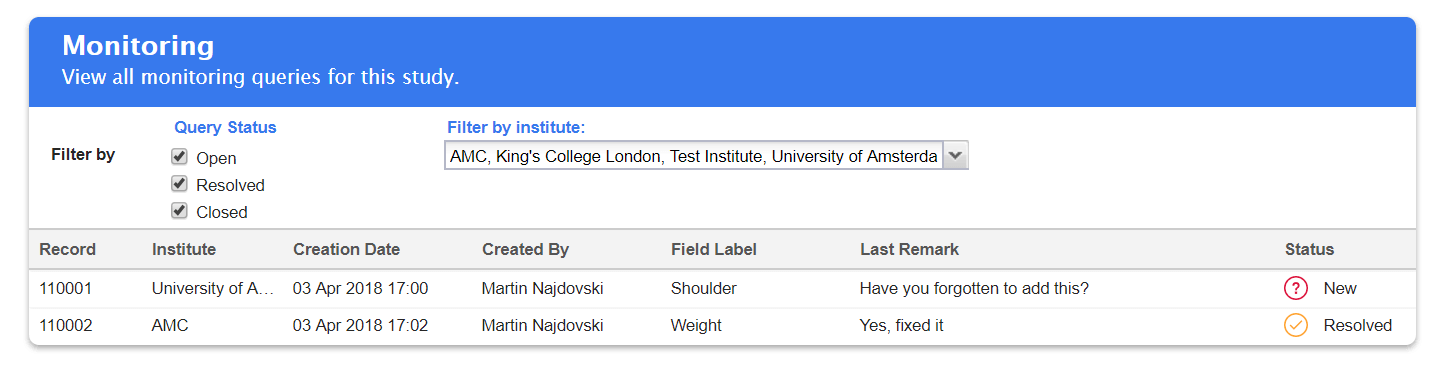Select the 'Yes, fixed it' remark cell
Viewport: 1444px width, 378px height.
coord(901,326)
